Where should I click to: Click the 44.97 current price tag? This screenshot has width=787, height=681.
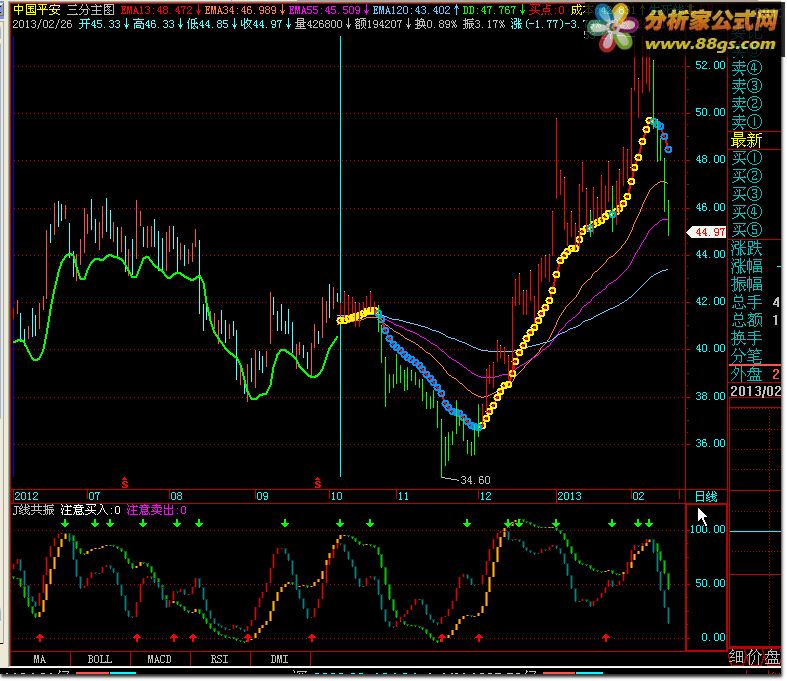707,232
